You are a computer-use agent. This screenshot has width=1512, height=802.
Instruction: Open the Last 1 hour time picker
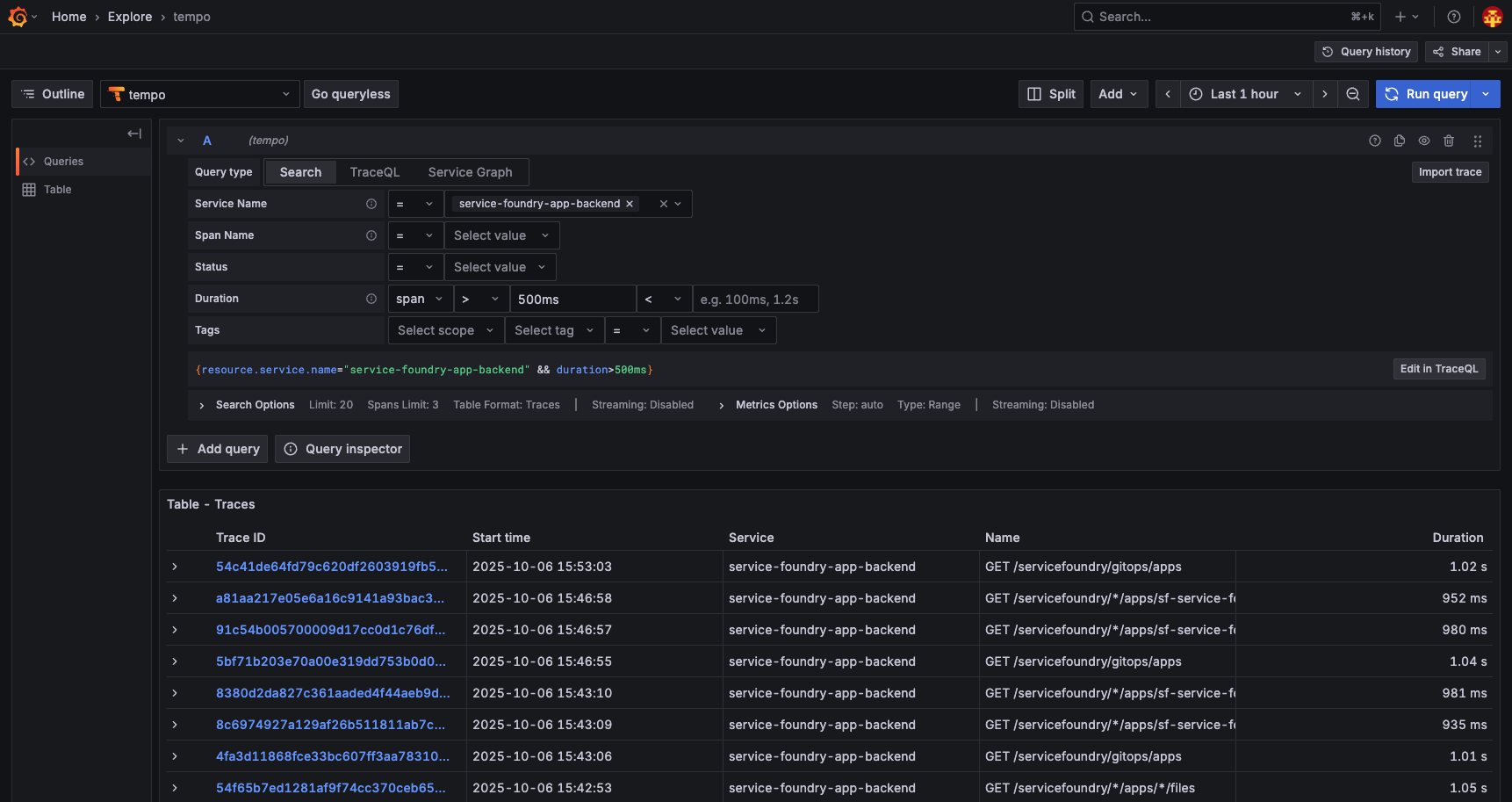(x=1244, y=94)
